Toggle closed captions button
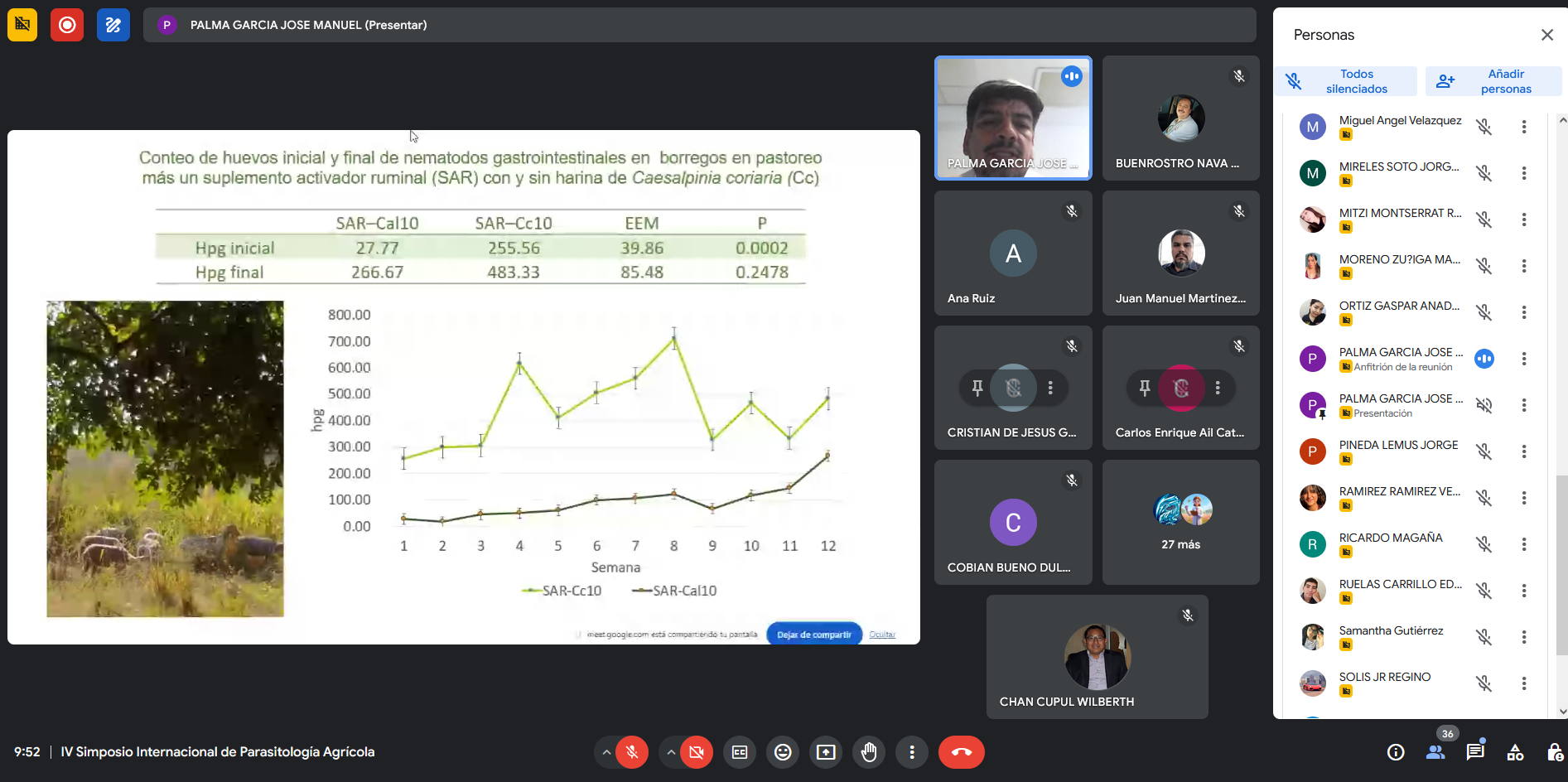1568x782 pixels. click(740, 752)
